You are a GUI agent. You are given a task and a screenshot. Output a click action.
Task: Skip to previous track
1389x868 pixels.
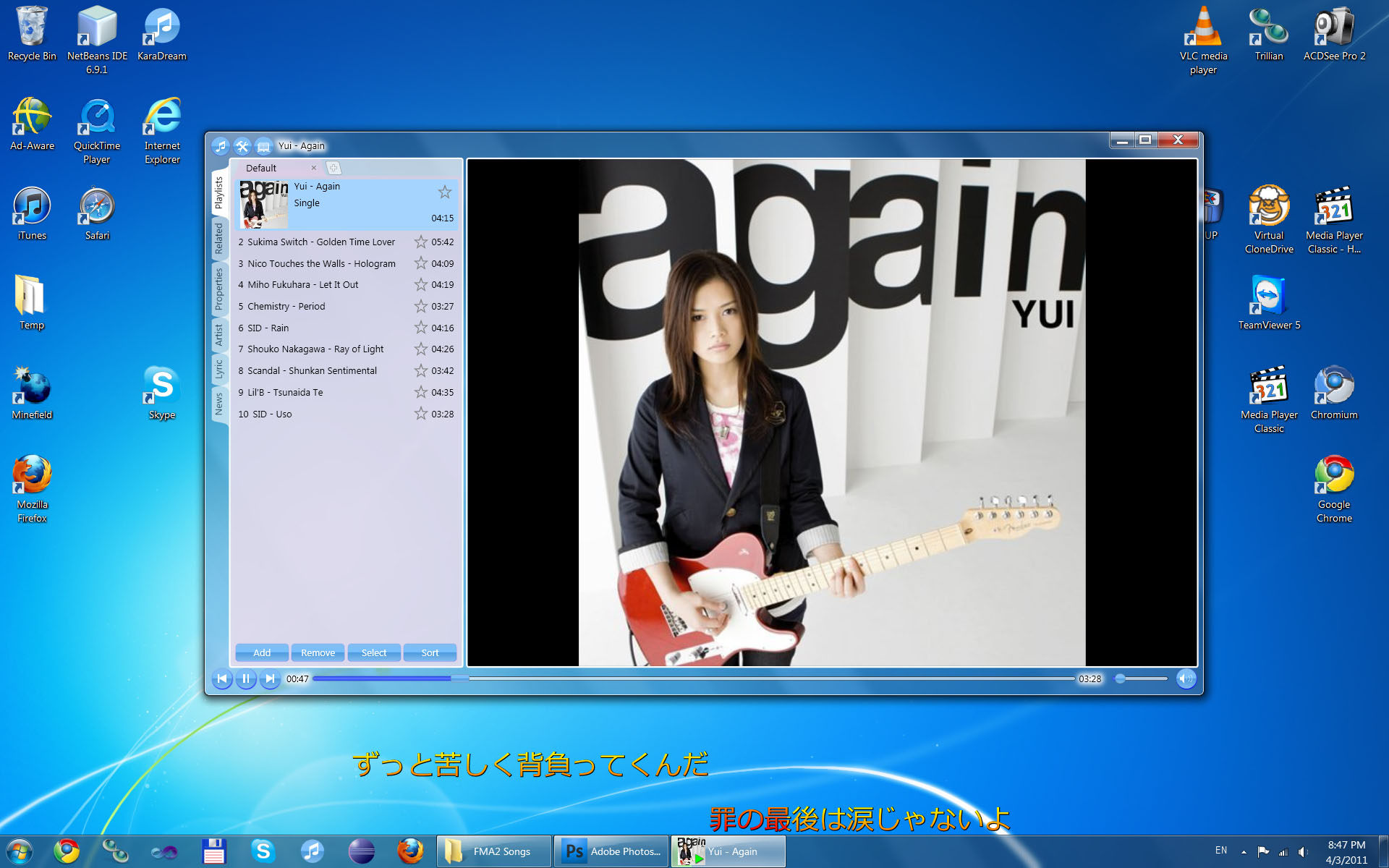[222, 678]
